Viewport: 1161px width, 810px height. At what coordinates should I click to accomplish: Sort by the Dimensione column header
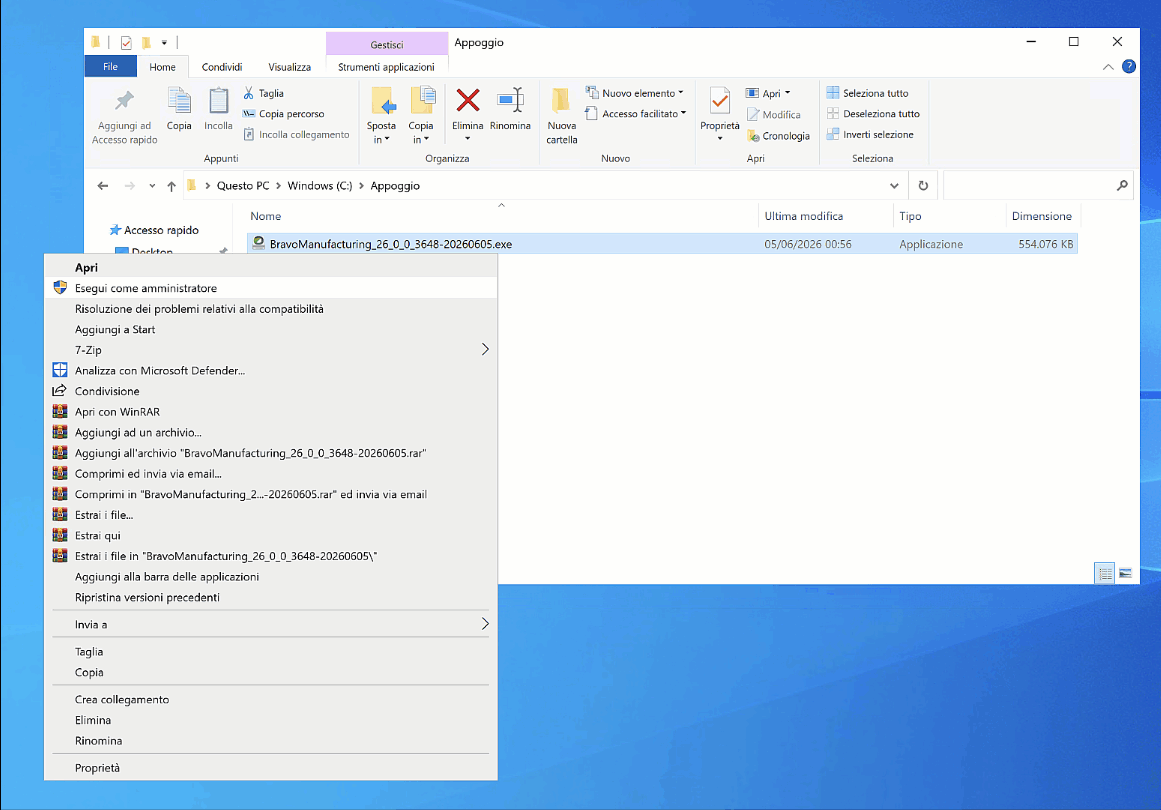tap(1043, 216)
